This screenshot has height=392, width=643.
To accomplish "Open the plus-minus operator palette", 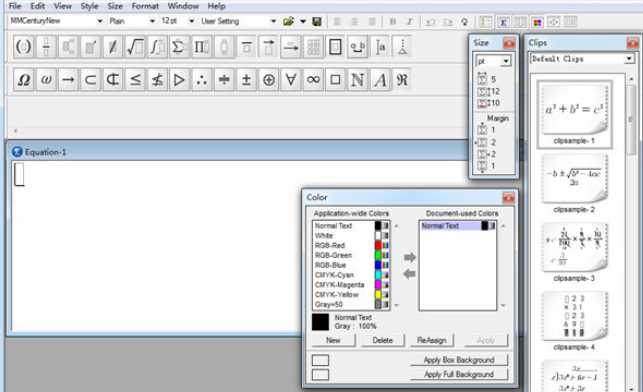I will pyautogui.click(x=246, y=80).
